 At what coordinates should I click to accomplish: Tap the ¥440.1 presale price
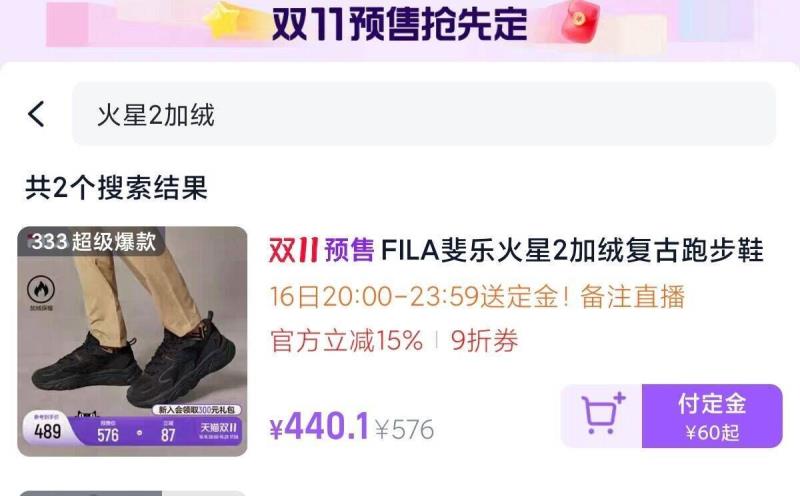coord(319,427)
